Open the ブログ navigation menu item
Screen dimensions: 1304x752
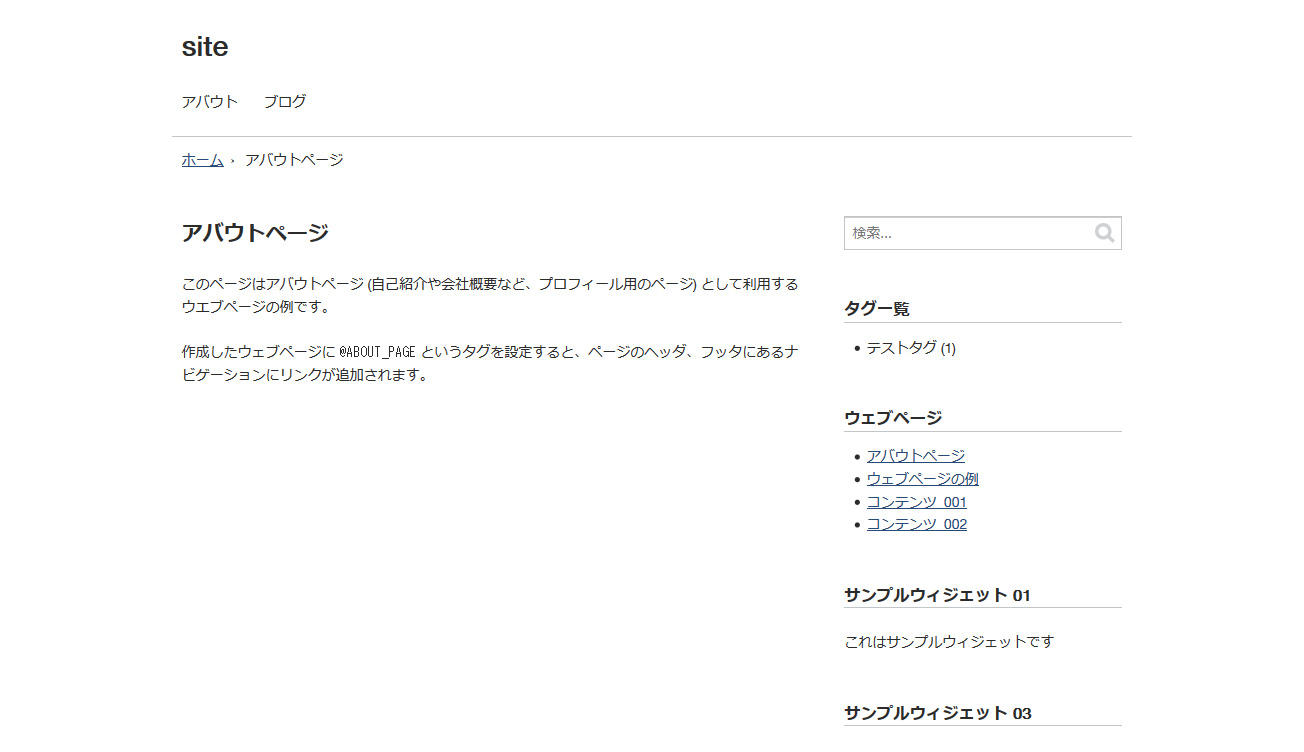tap(285, 101)
